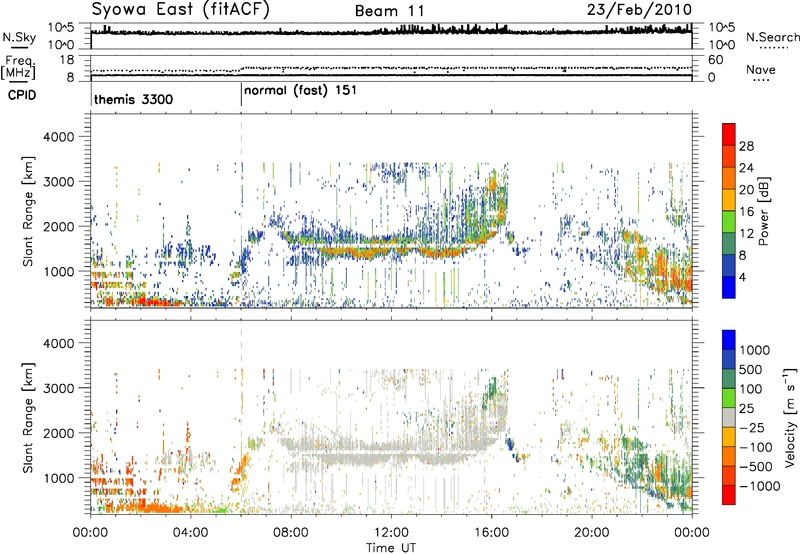Click the '-25' tick on Velocity color bar
The width and height of the screenshot is (800, 554).
pos(754,428)
